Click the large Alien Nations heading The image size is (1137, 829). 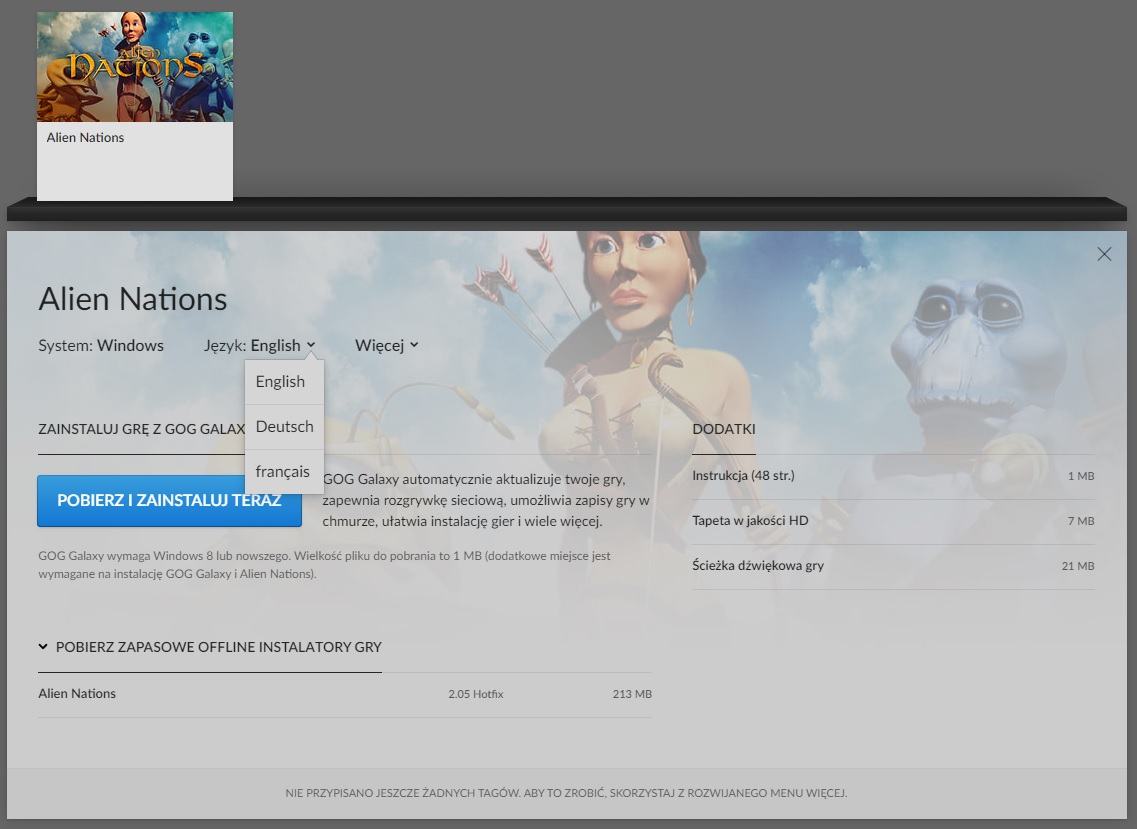133,299
